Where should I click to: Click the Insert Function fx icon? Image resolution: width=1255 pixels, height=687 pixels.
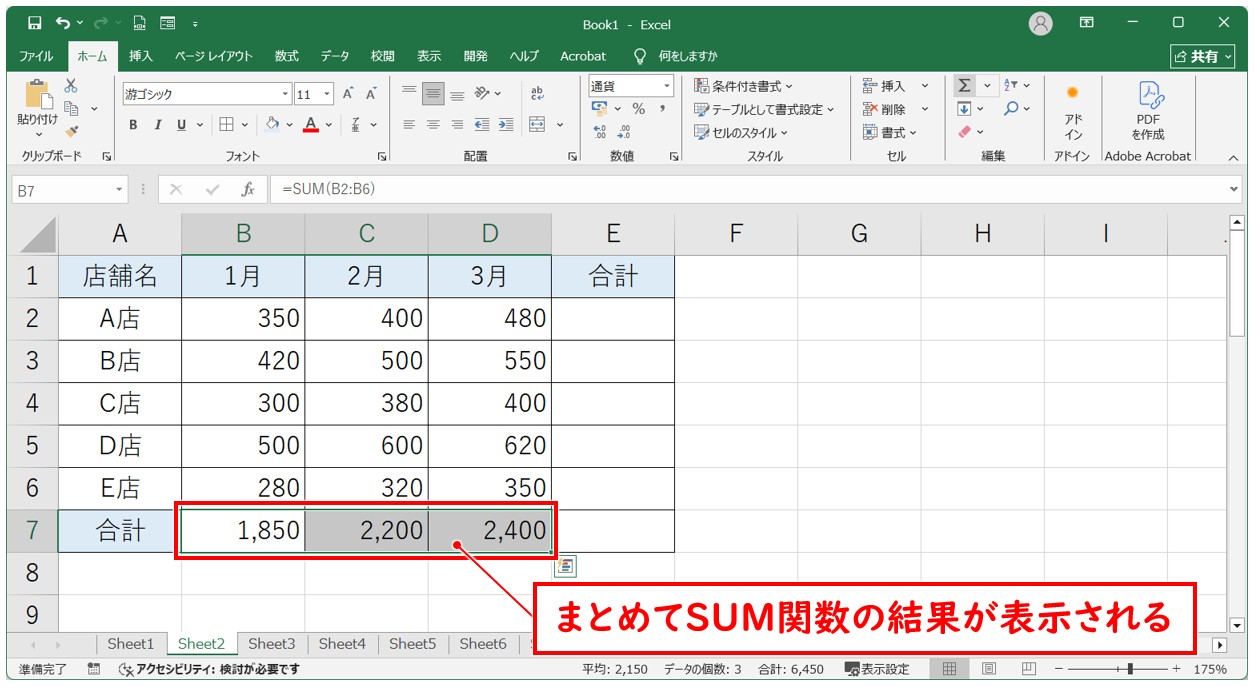click(247, 189)
